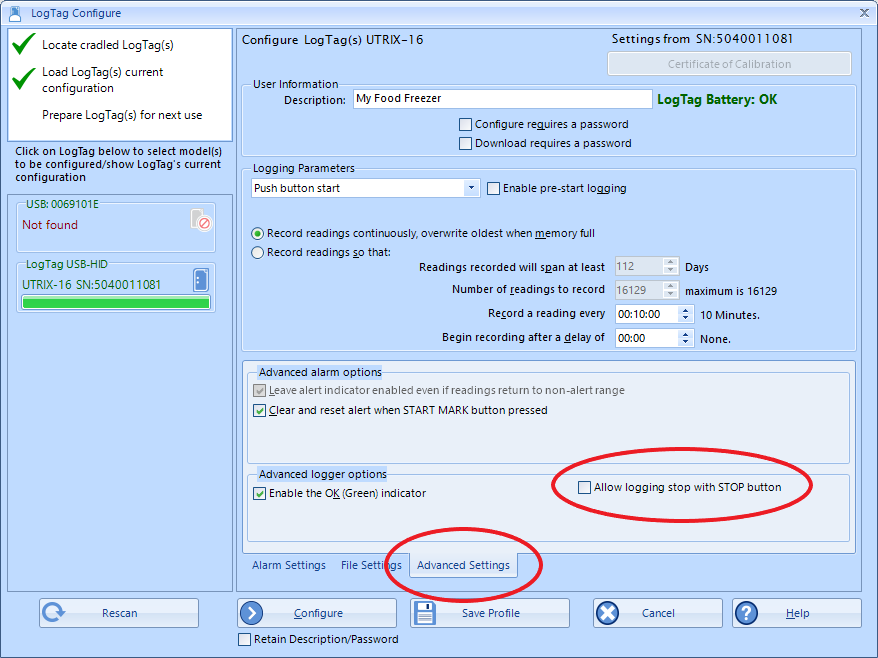Click Settings from SN:5040011081 label
The height and width of the screenshot is (658, 878).
[702, 39]
